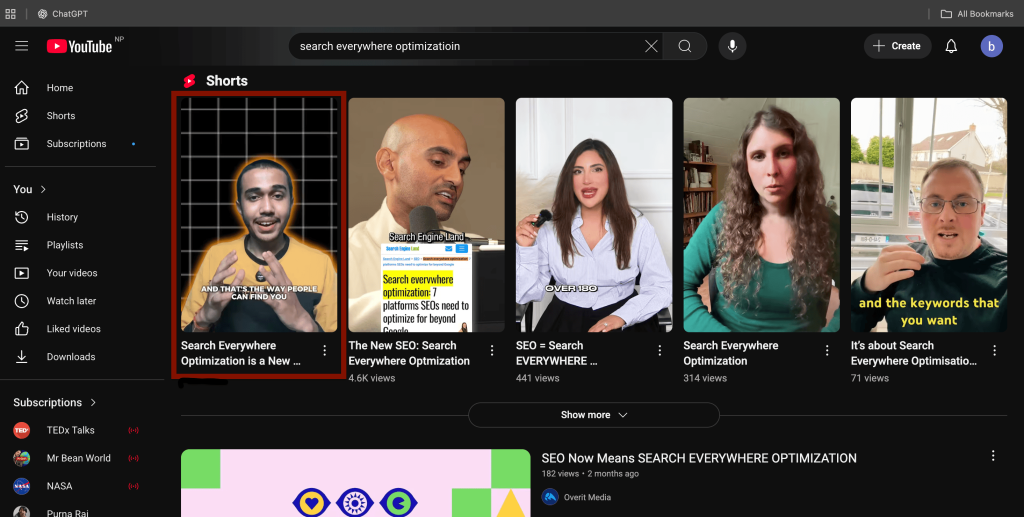Expand the Subscriptions section heading
This screenshot has height=517, width=1024.
click(55, 402)
